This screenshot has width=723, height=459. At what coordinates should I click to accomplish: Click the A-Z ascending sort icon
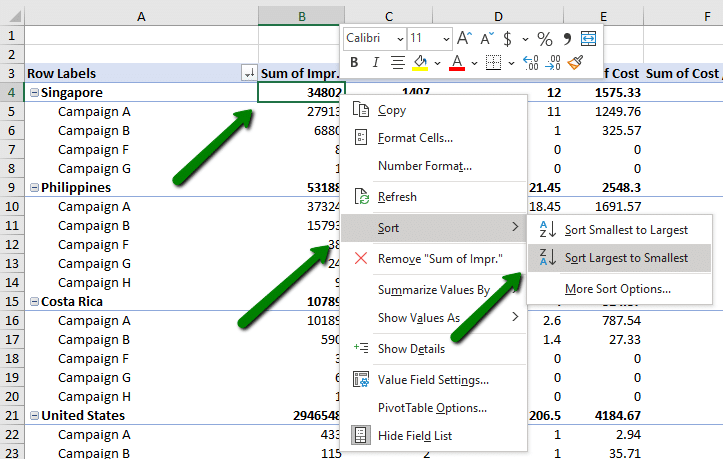click(x=548, y=229)
